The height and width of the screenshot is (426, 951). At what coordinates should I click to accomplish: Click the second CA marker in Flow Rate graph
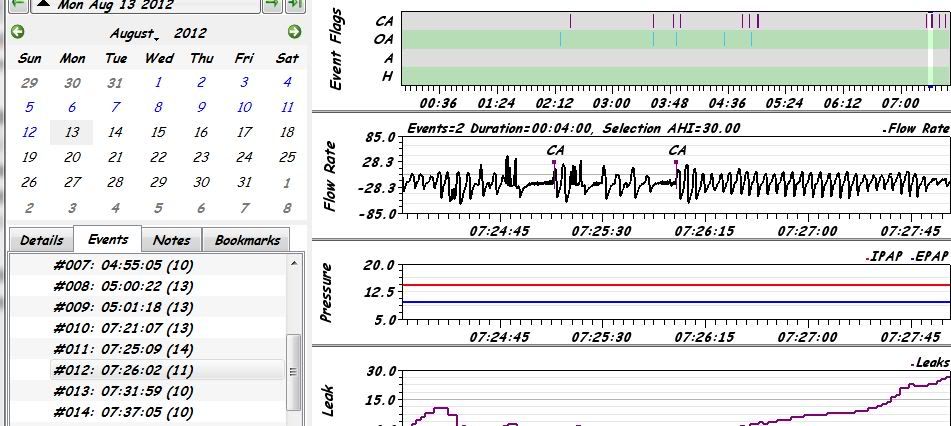click(677, 160)
